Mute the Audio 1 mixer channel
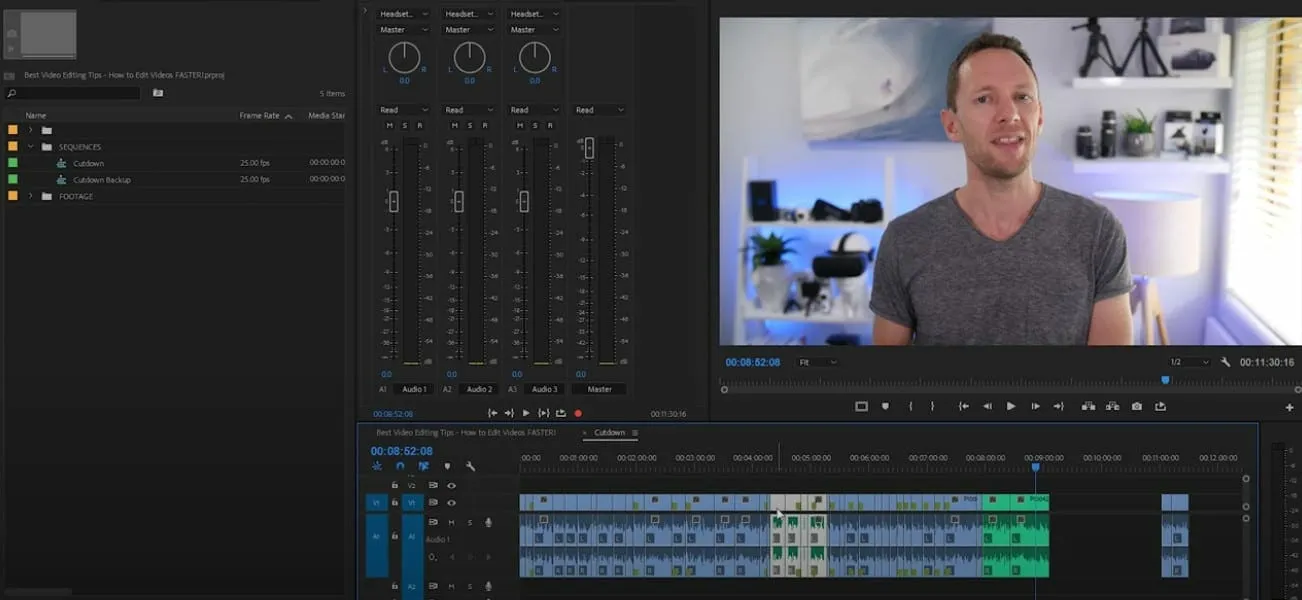 pyautogui.click(x=390, y=125)
